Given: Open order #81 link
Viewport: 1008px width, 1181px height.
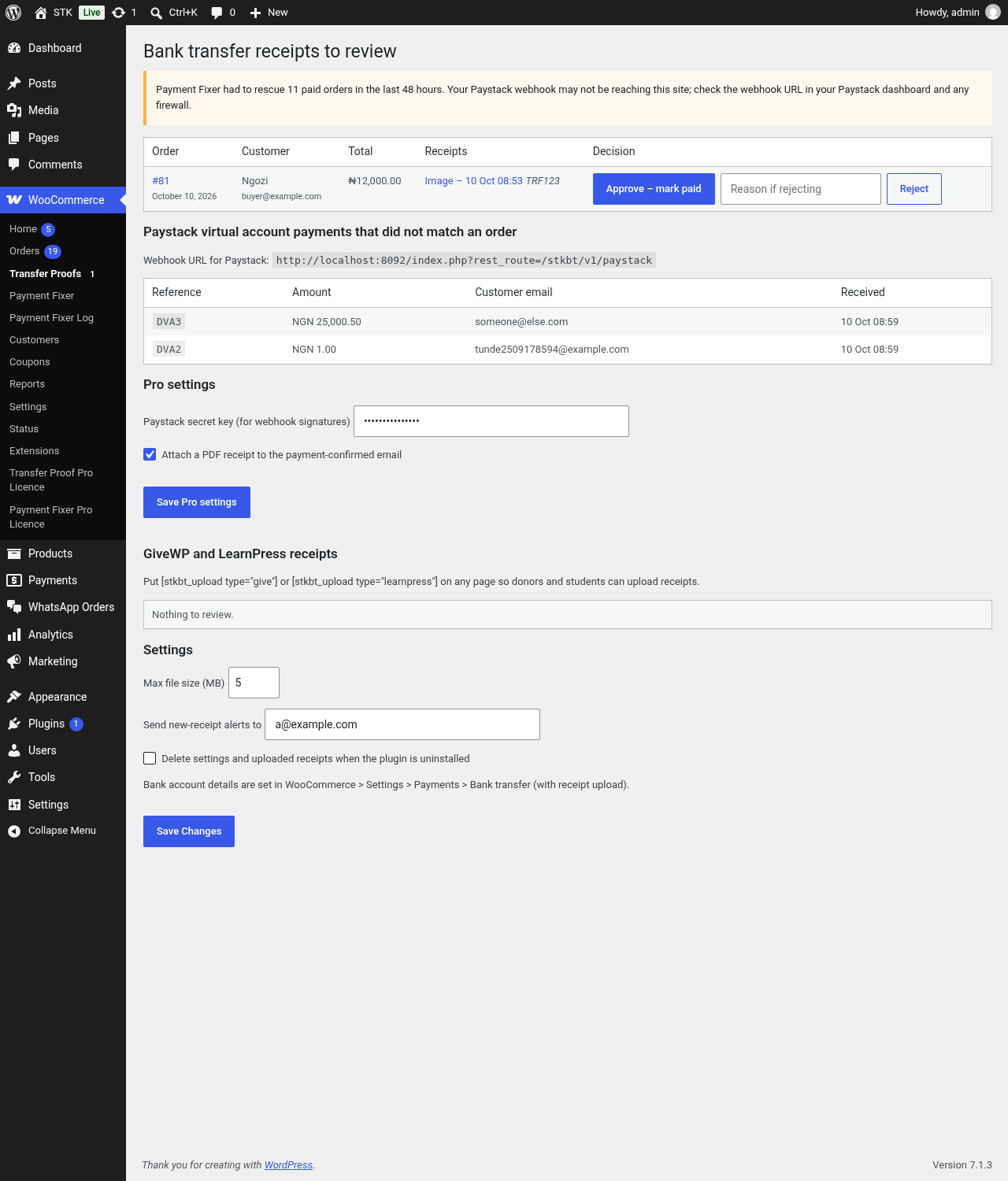Looking at the screenshot, I should tap(161, 181).
